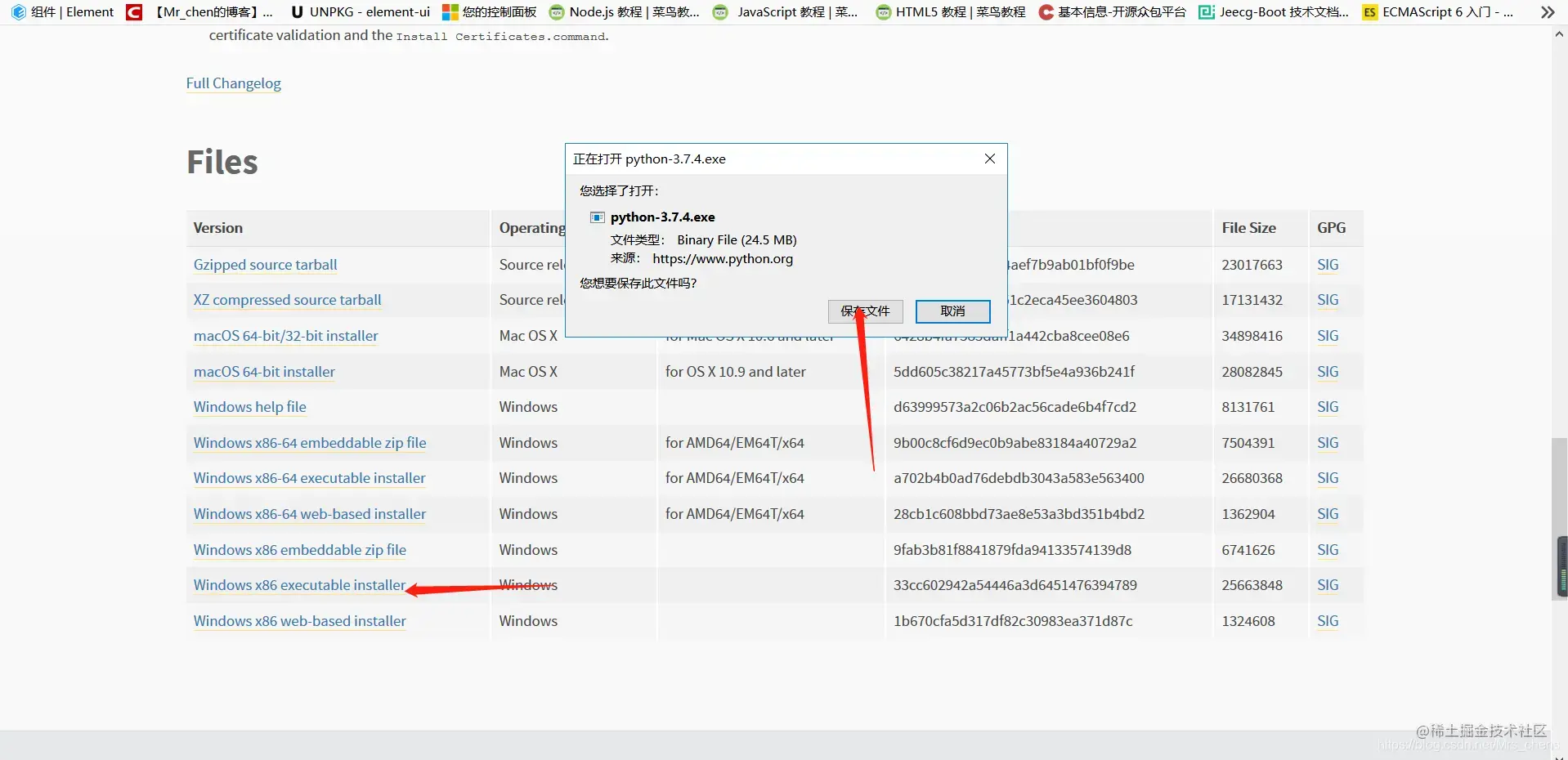Open the Jeecg-Boot 技术文档 bookmark
This screenshot has width=1568, height=760.
[1274, 12]
